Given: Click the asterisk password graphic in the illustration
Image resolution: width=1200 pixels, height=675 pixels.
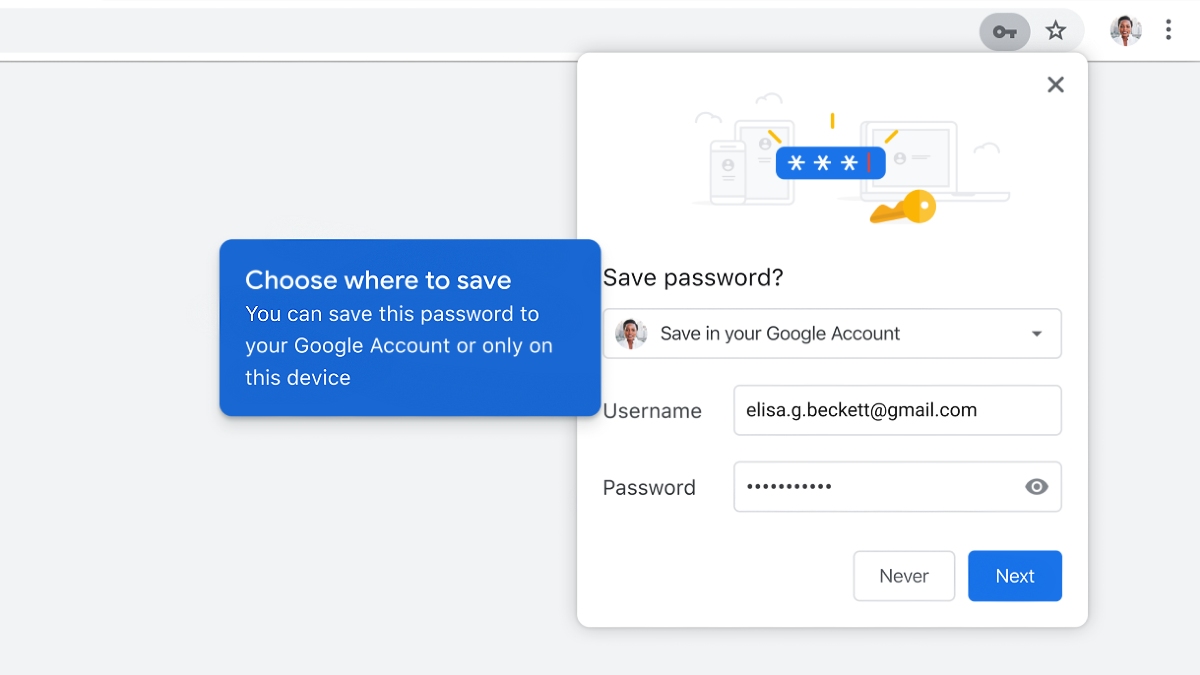Looking at the screenshot, I should click(830, 162).
